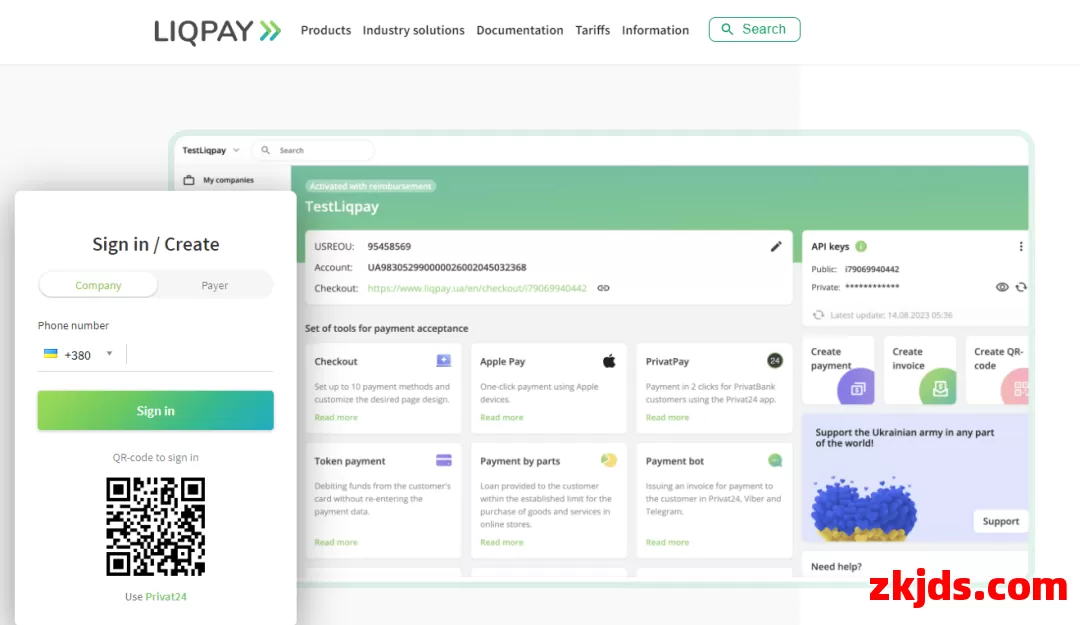Click Read more under Payment by parts
1080x625 pixels.
click(x=501, y=542)
